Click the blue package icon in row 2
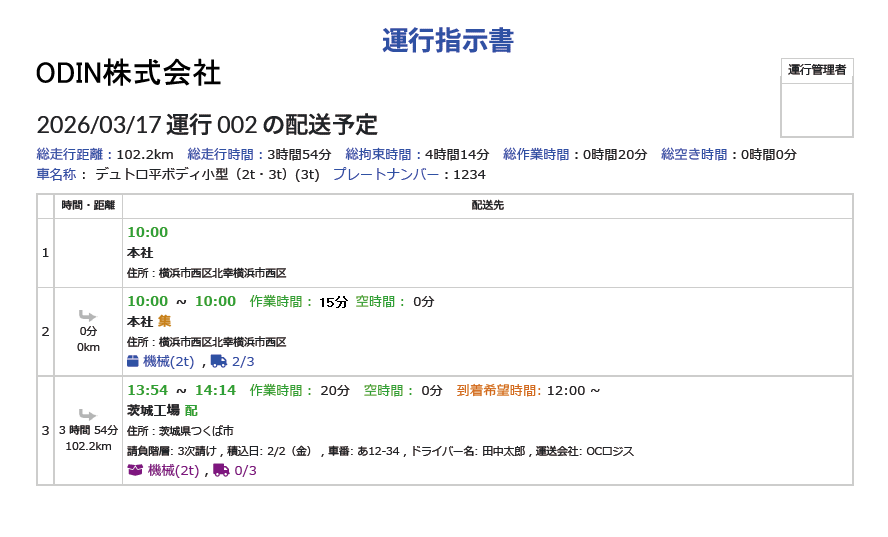 coord(133,361)
